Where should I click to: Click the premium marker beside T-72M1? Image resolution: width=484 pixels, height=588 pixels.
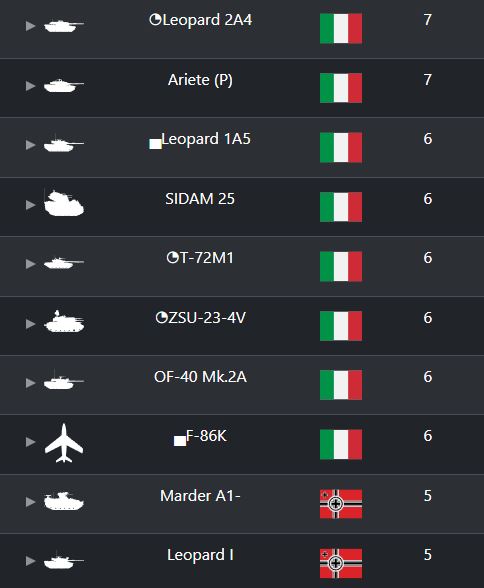(x=172, y=258)
